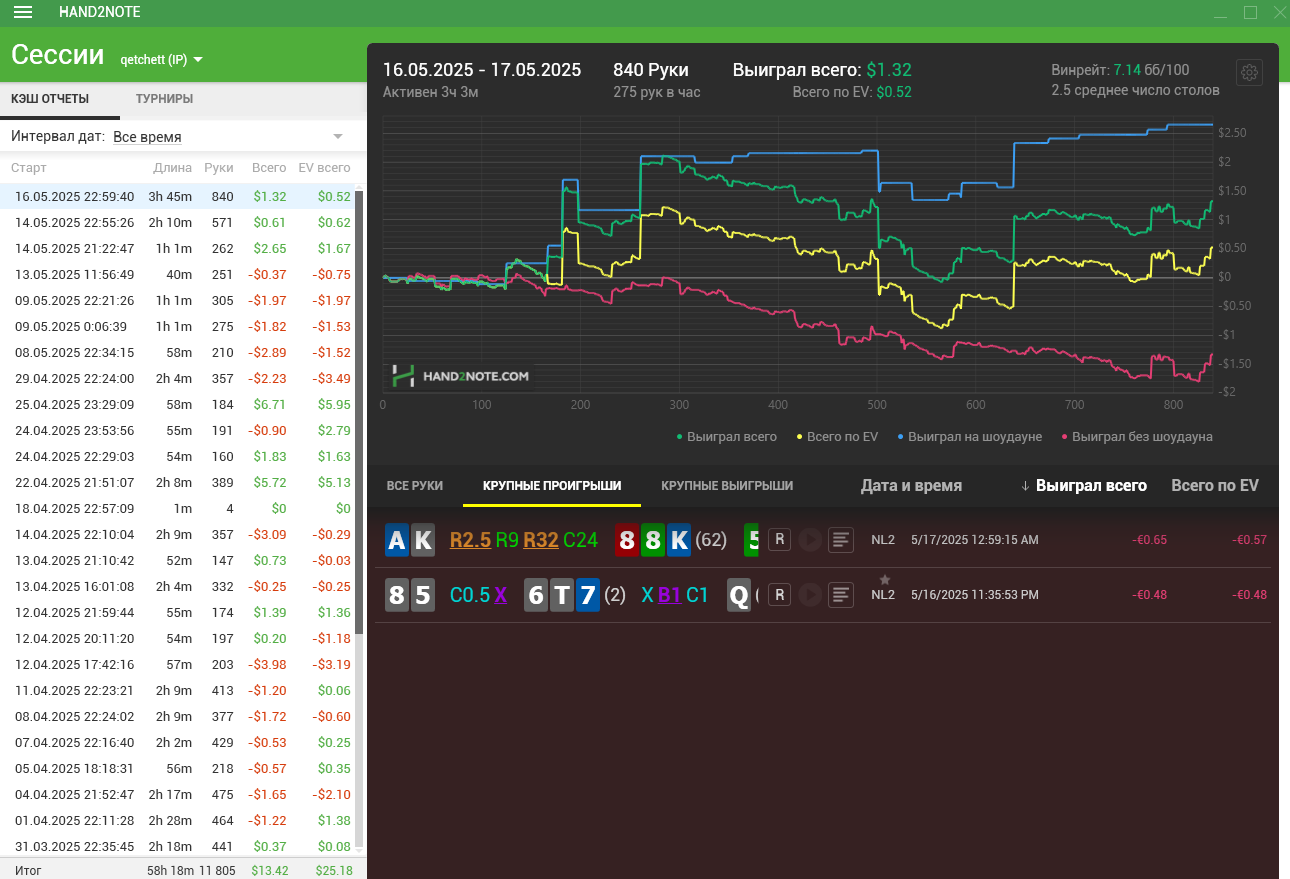Sort sessions by Руки column header

(218, 168)
